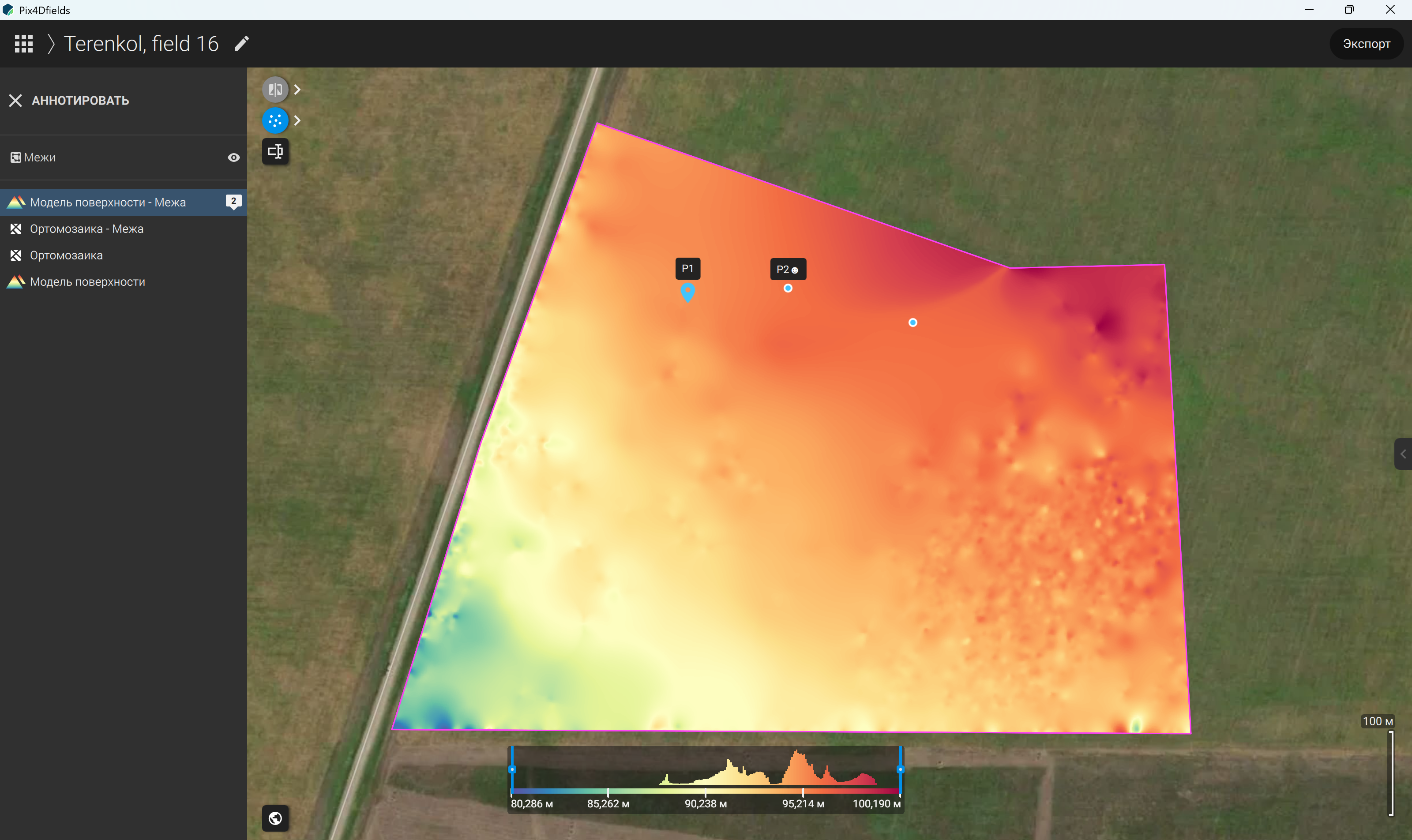This screenshot has height=840, width=1412.
Task: Expand options next to point annotation tool
Action: pos(297,120)
